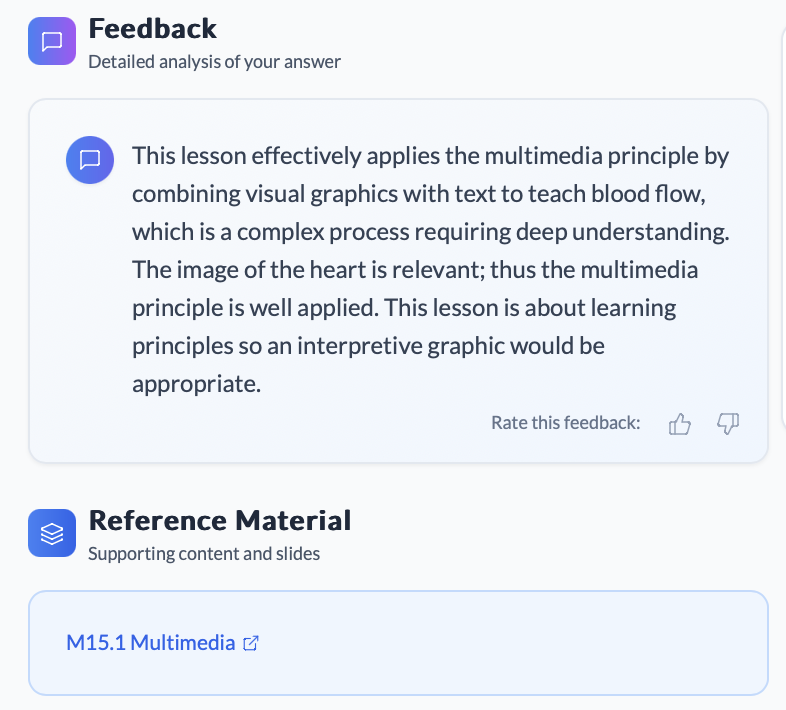Click the sentence starting 'This lesson effectively applies'
The image size is (786, 710).
[430, 157]
